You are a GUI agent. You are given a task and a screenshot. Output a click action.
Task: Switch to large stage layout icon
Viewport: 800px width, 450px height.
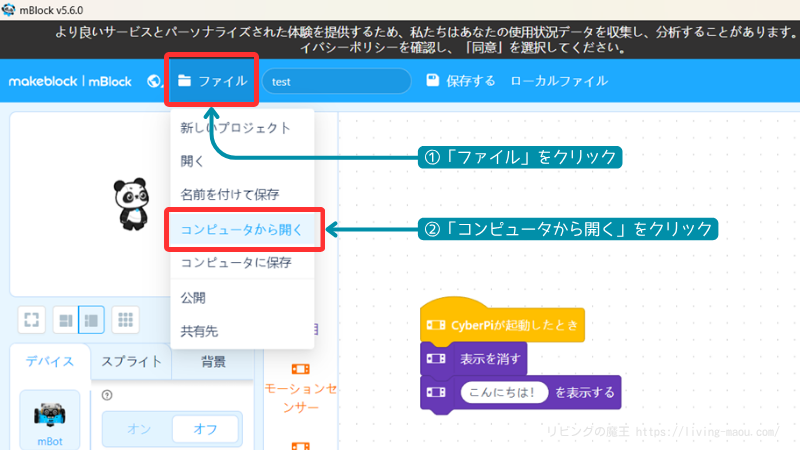(x=91, y=320)
